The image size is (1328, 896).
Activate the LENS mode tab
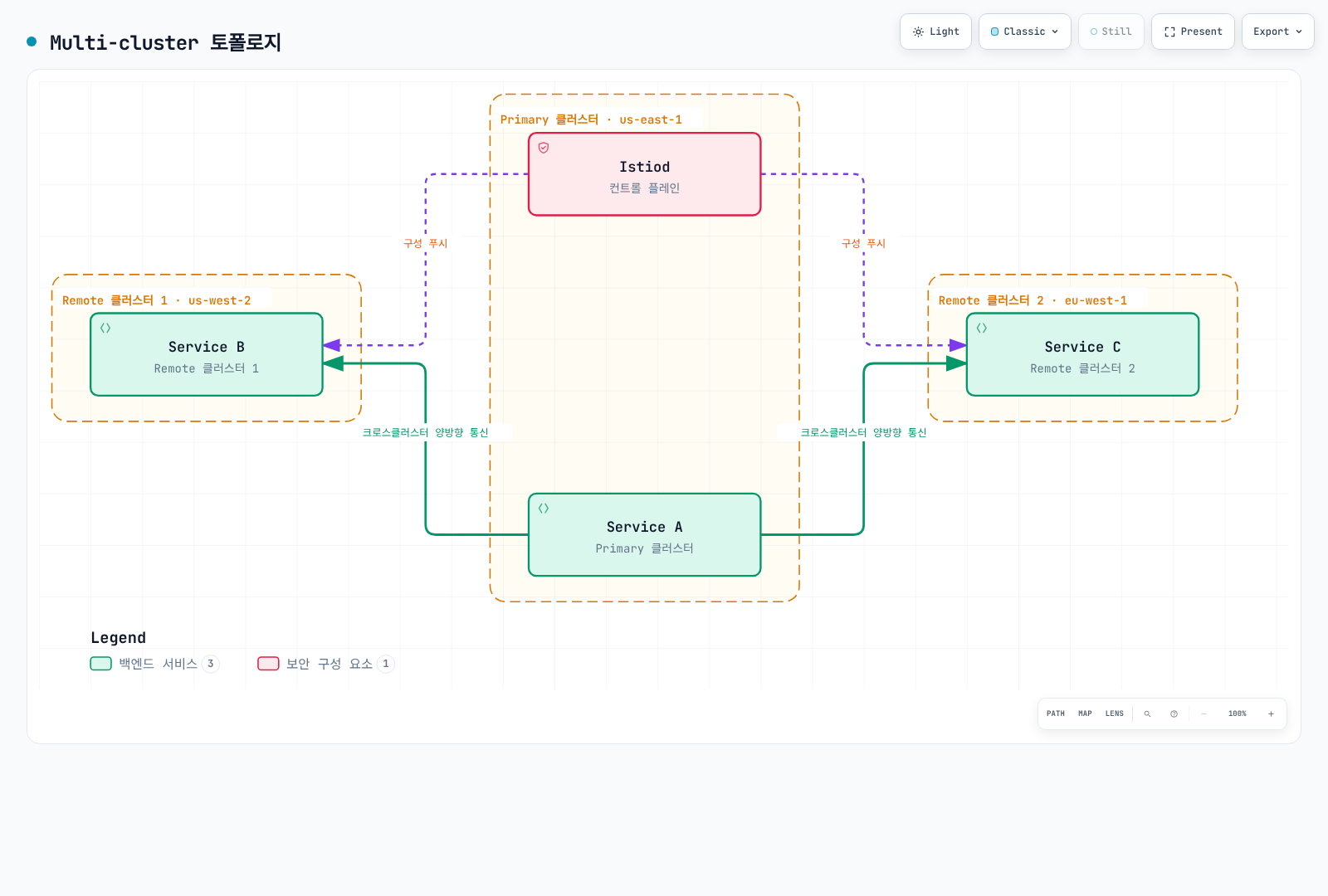(x=1115, y=713)
